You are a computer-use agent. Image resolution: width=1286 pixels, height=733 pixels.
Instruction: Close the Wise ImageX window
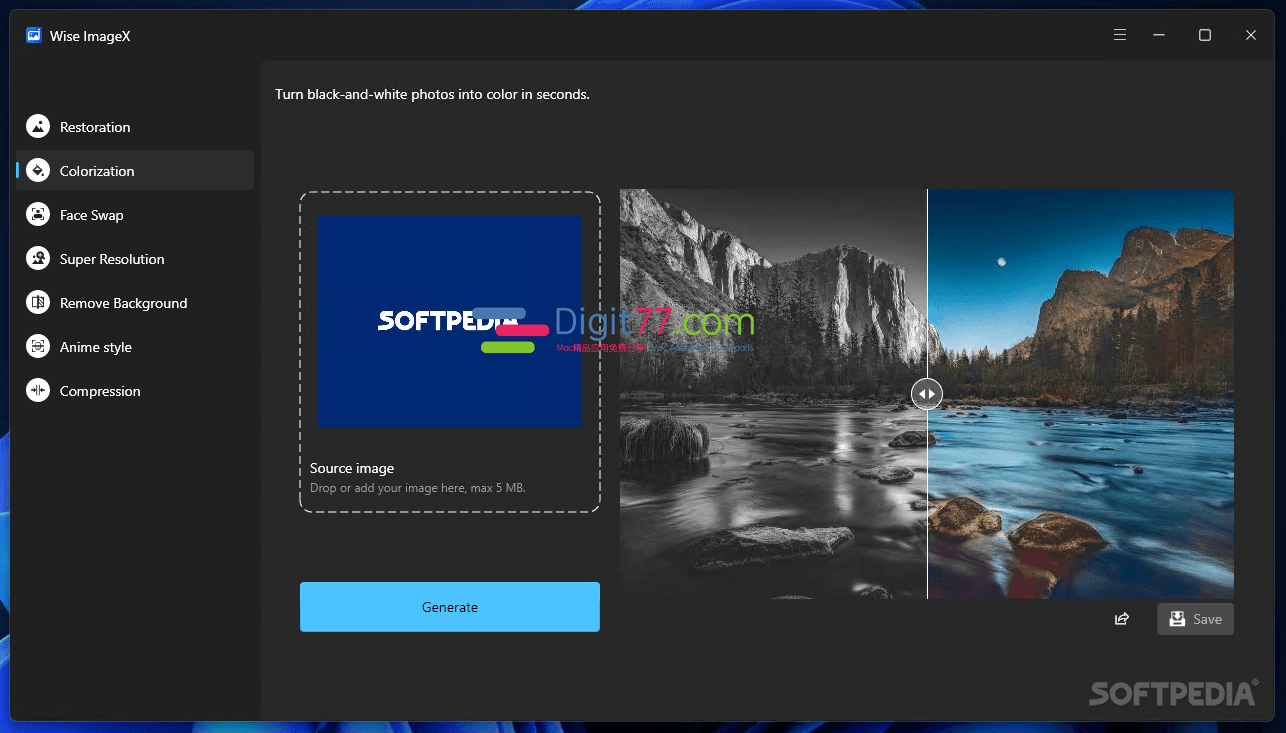coord(1251,35)
